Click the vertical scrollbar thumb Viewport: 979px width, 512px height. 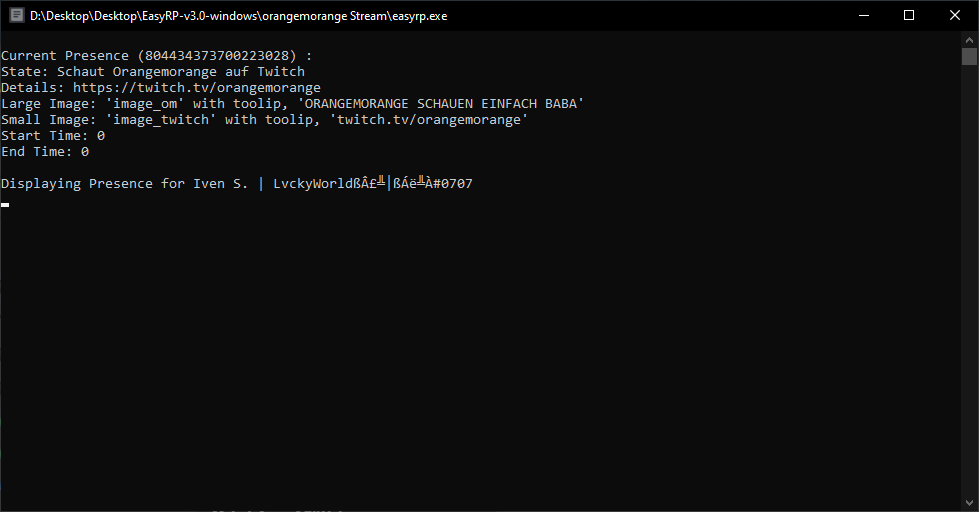point(969,56)
